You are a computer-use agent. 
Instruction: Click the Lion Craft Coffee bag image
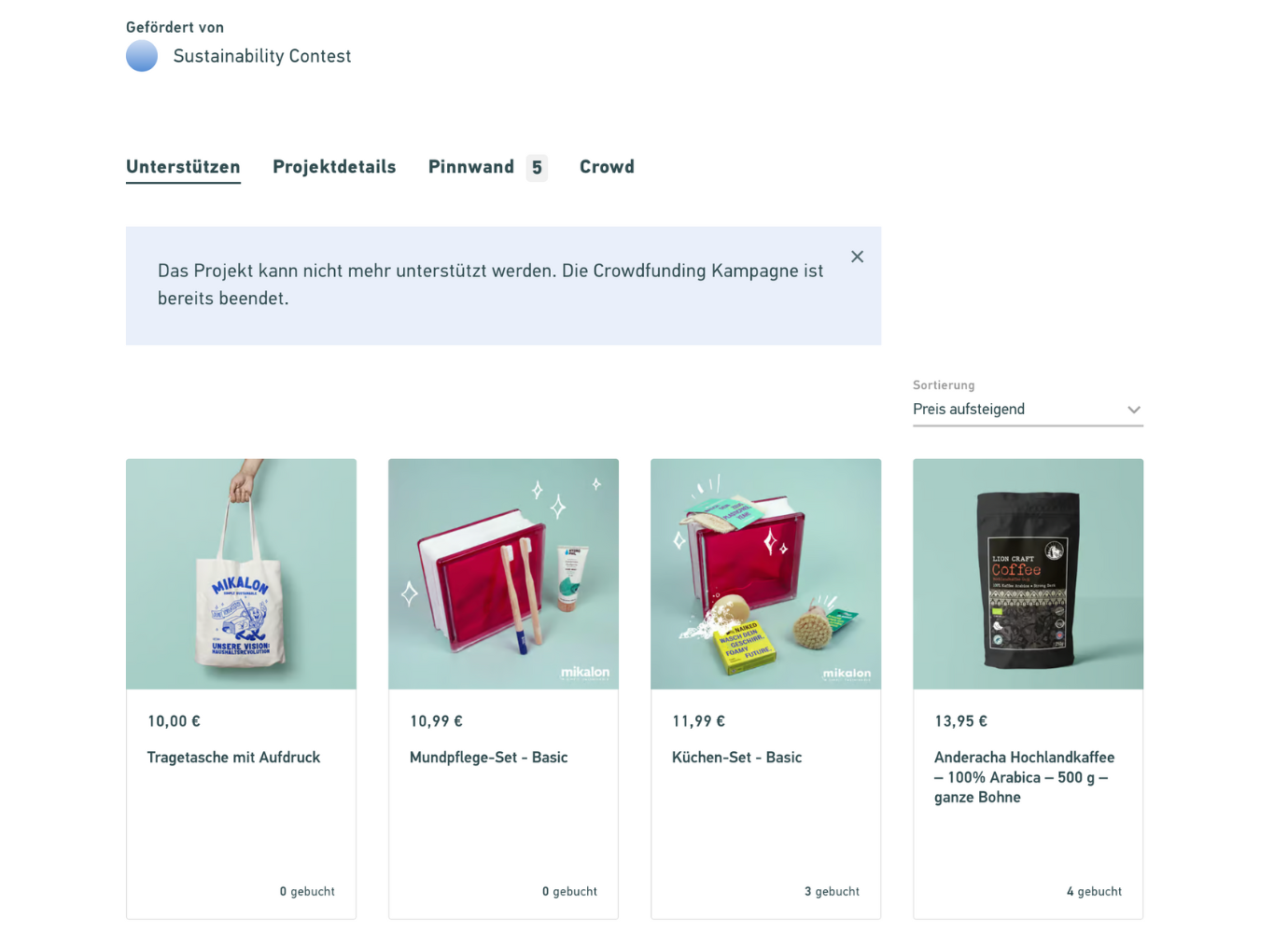[1028, 574]
